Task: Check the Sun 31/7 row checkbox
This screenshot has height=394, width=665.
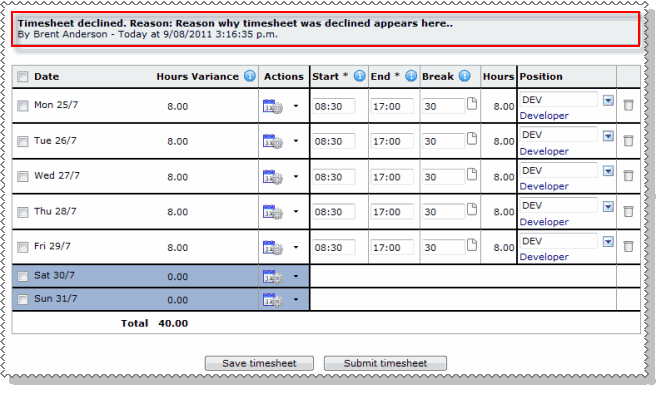Action: pos(22,299)
